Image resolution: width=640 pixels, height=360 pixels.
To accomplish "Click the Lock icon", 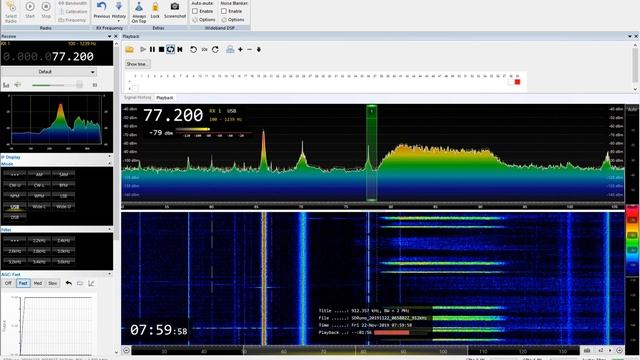I will (x=155, y=10).
